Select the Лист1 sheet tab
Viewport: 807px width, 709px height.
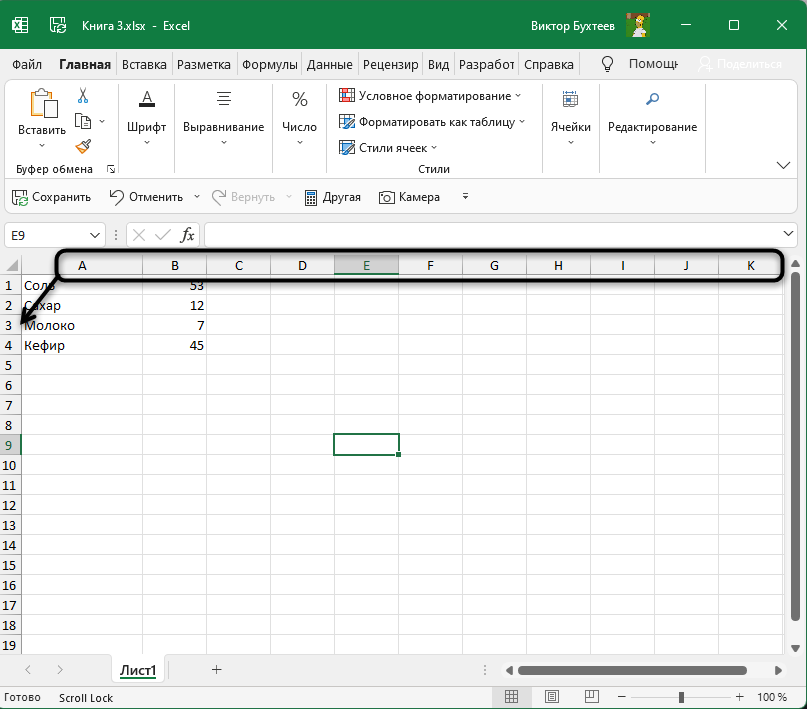coord(138,670)
